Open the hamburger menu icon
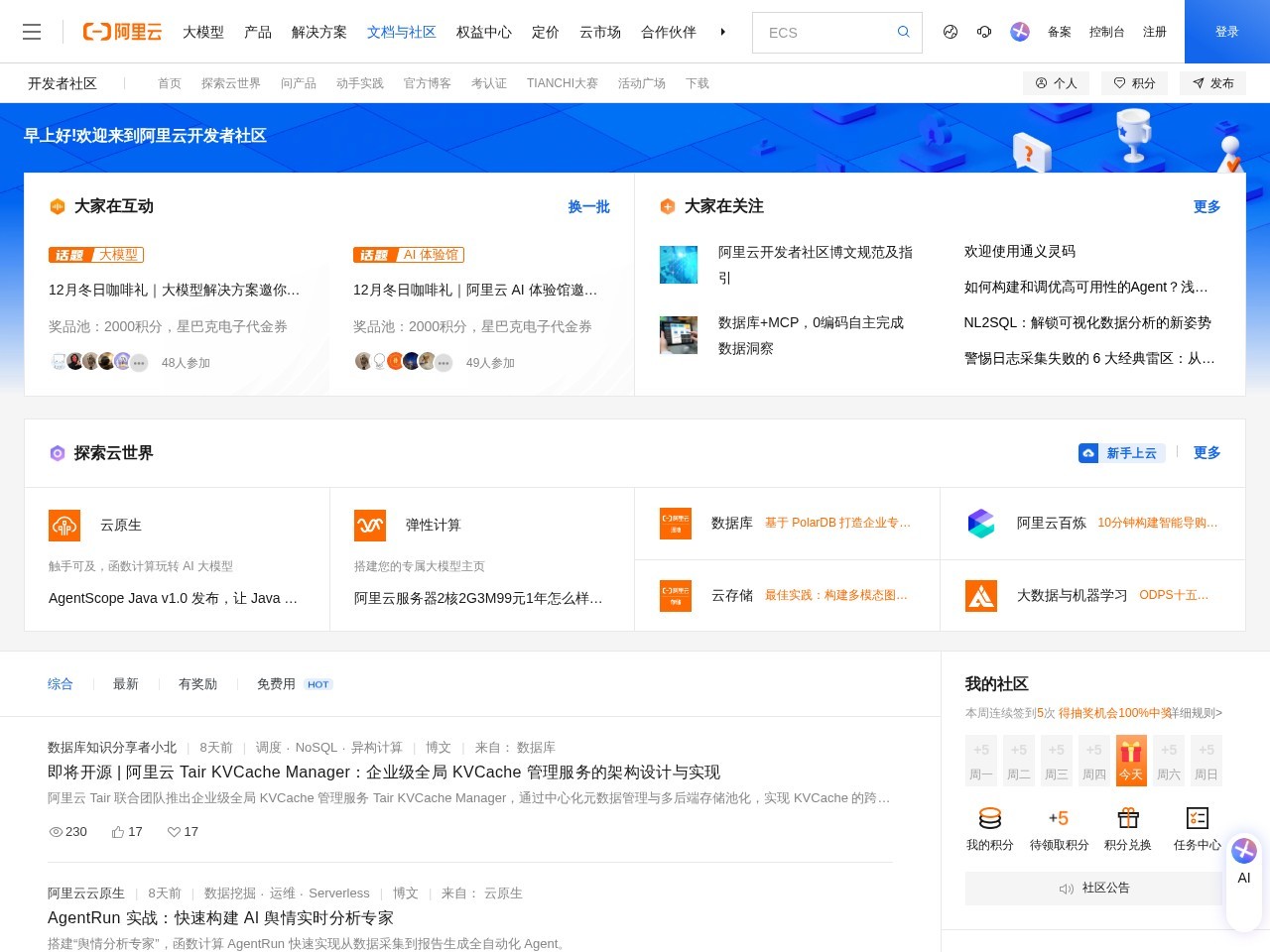Viewport: 1270px width, 952px height. tap(32, 32)
